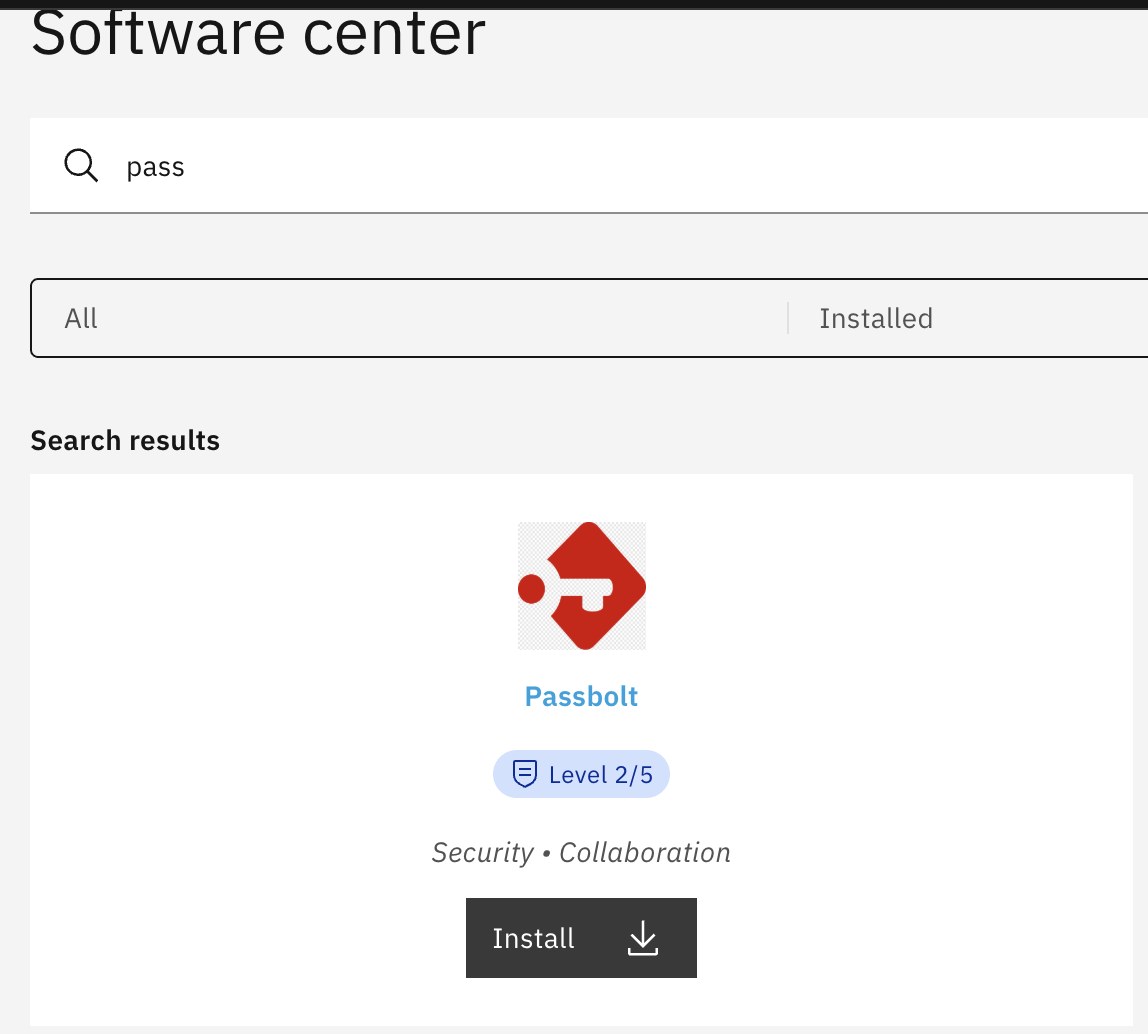Screen dimensions: 1148x1034
Task: Click the divider between All and Installed
Action: [x=788, y=318]
